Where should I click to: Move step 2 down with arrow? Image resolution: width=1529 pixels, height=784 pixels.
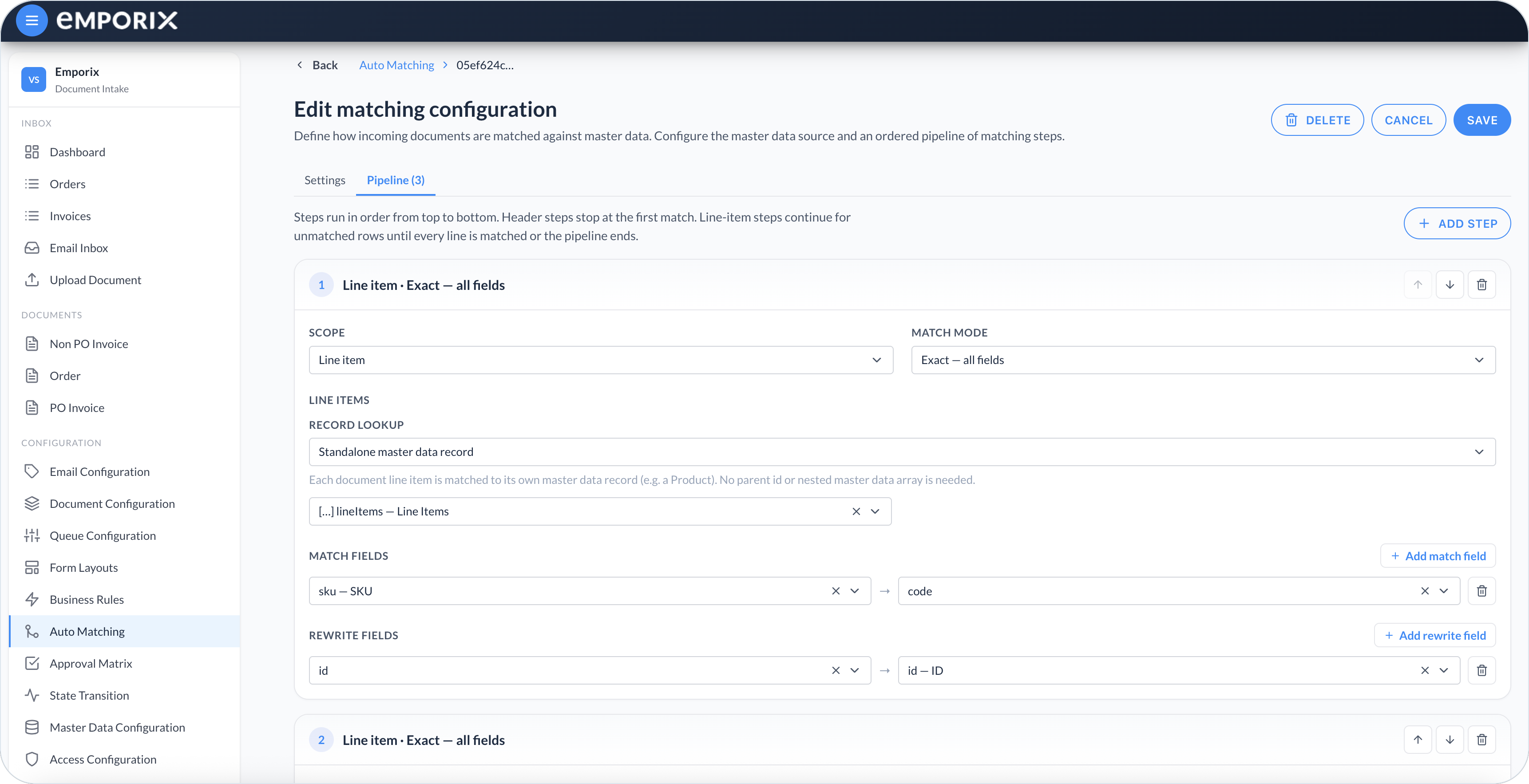1450,740
